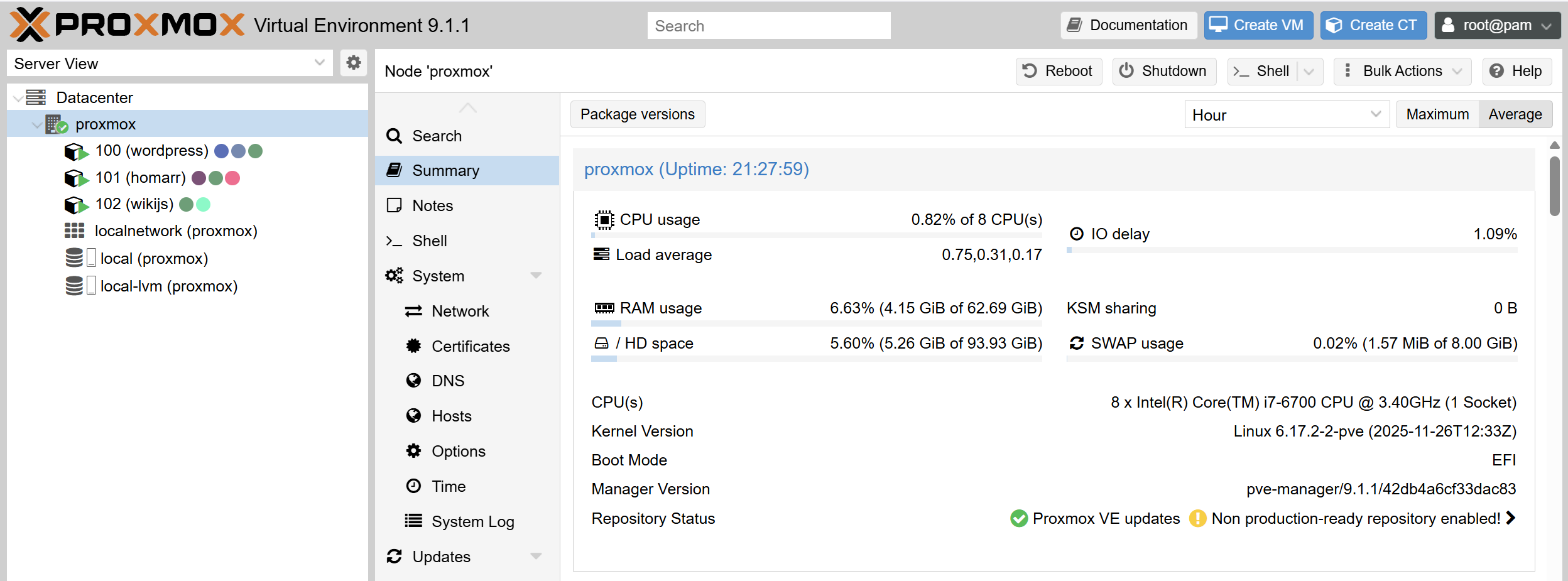
Task: Open the Documentation page
Action: tap(1128, 25)
